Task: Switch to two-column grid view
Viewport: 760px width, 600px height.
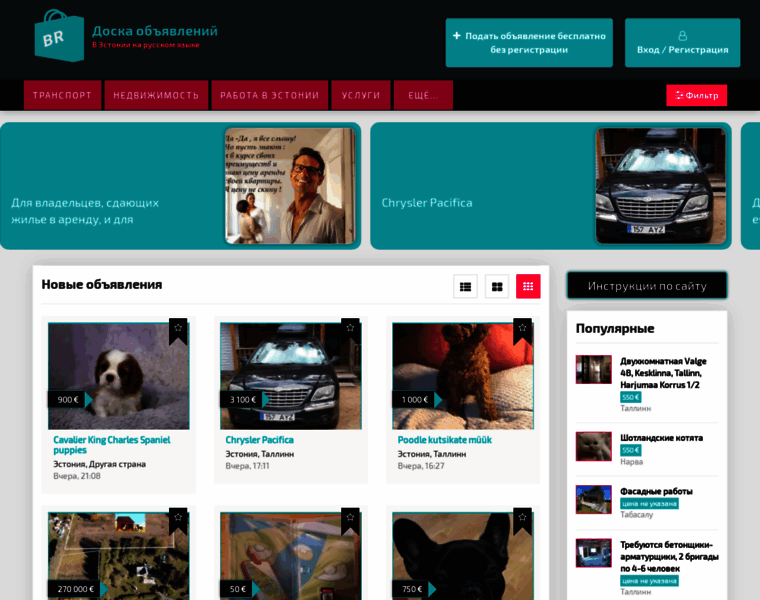Action: 497,286
